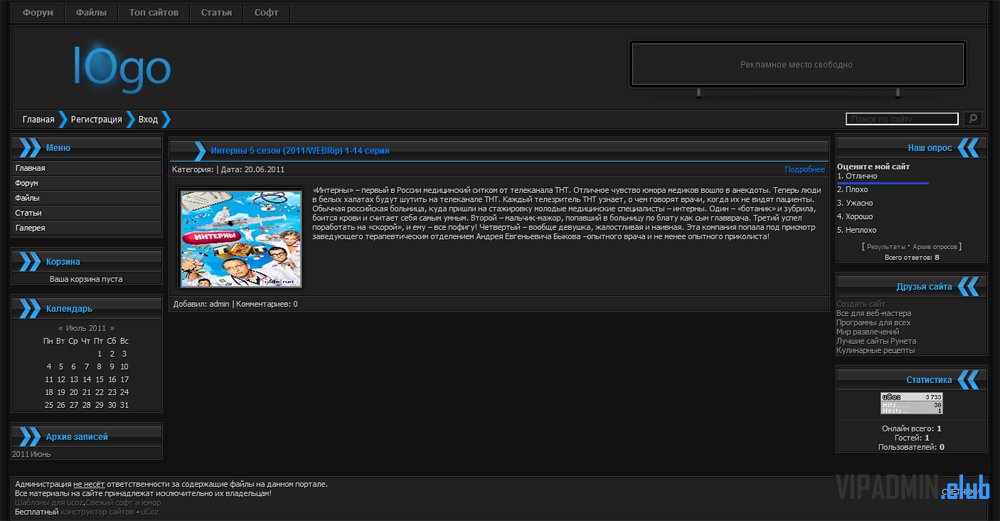Select day 31 in the calendar
Viewport: 1000px width, 521px height.
[x=124, y=405]
